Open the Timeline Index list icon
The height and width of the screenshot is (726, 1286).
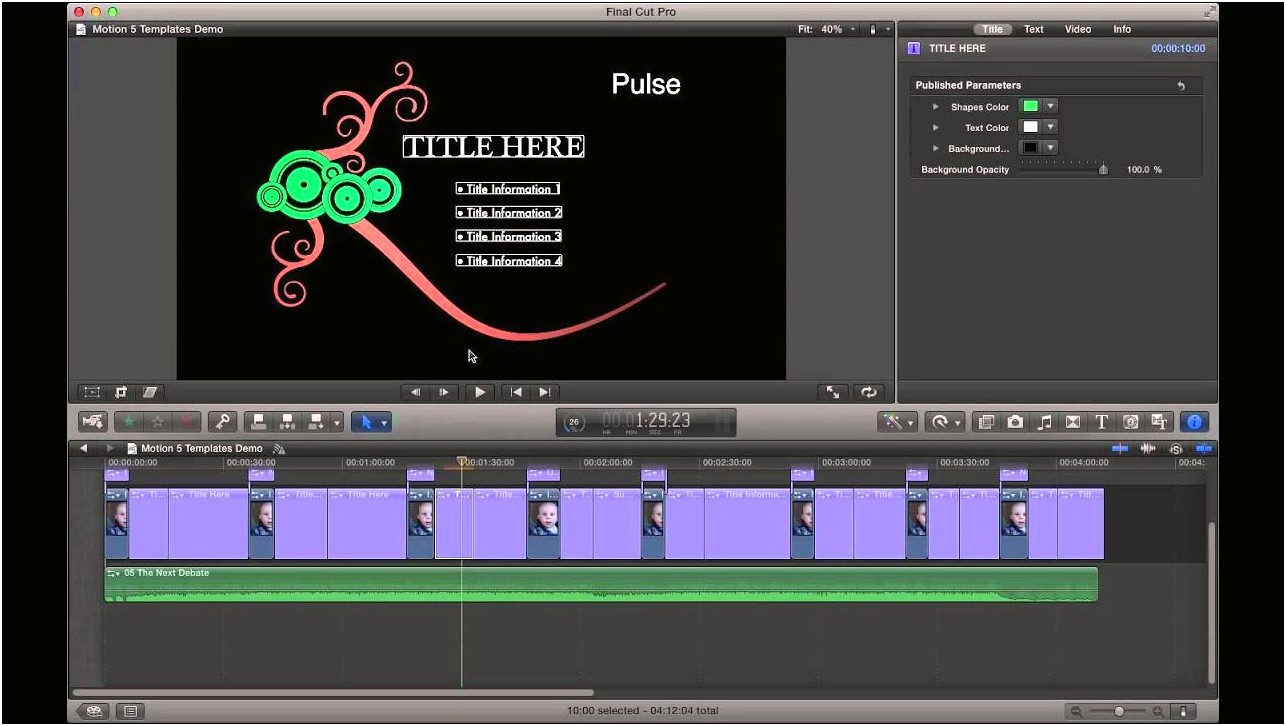point(130,712)
